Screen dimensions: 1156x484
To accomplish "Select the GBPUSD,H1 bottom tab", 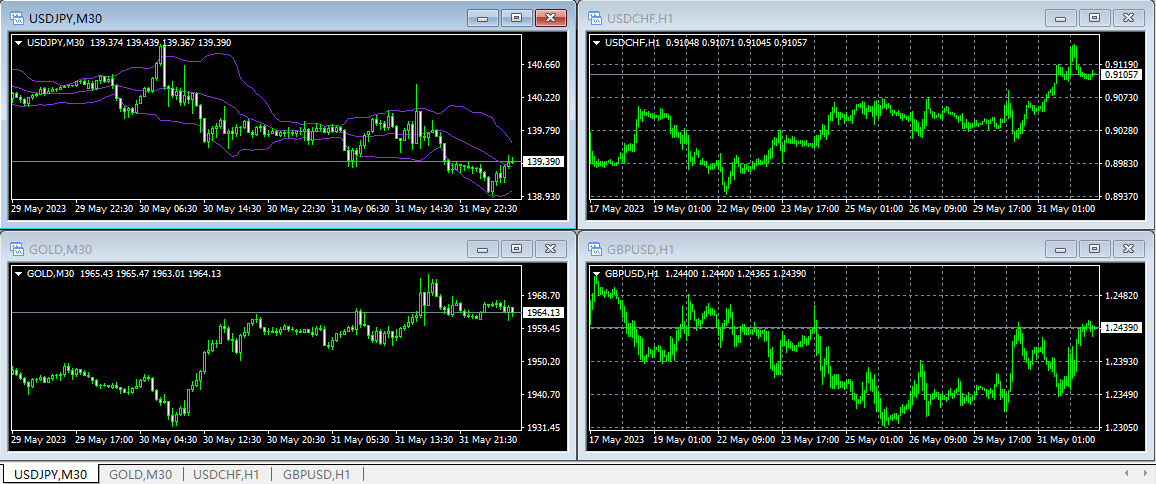I will click(316, 475).
